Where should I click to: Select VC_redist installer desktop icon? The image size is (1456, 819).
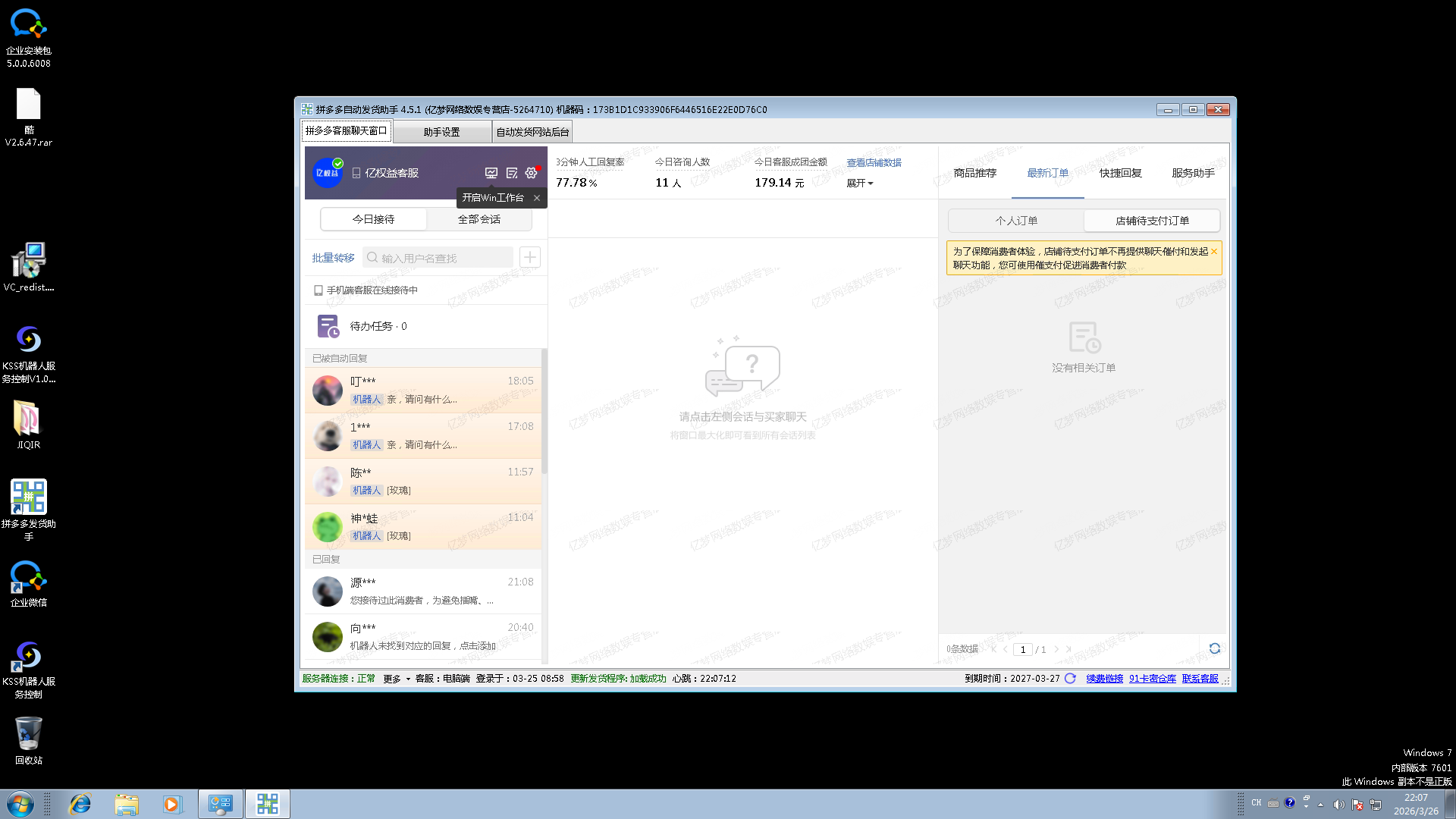29,267
